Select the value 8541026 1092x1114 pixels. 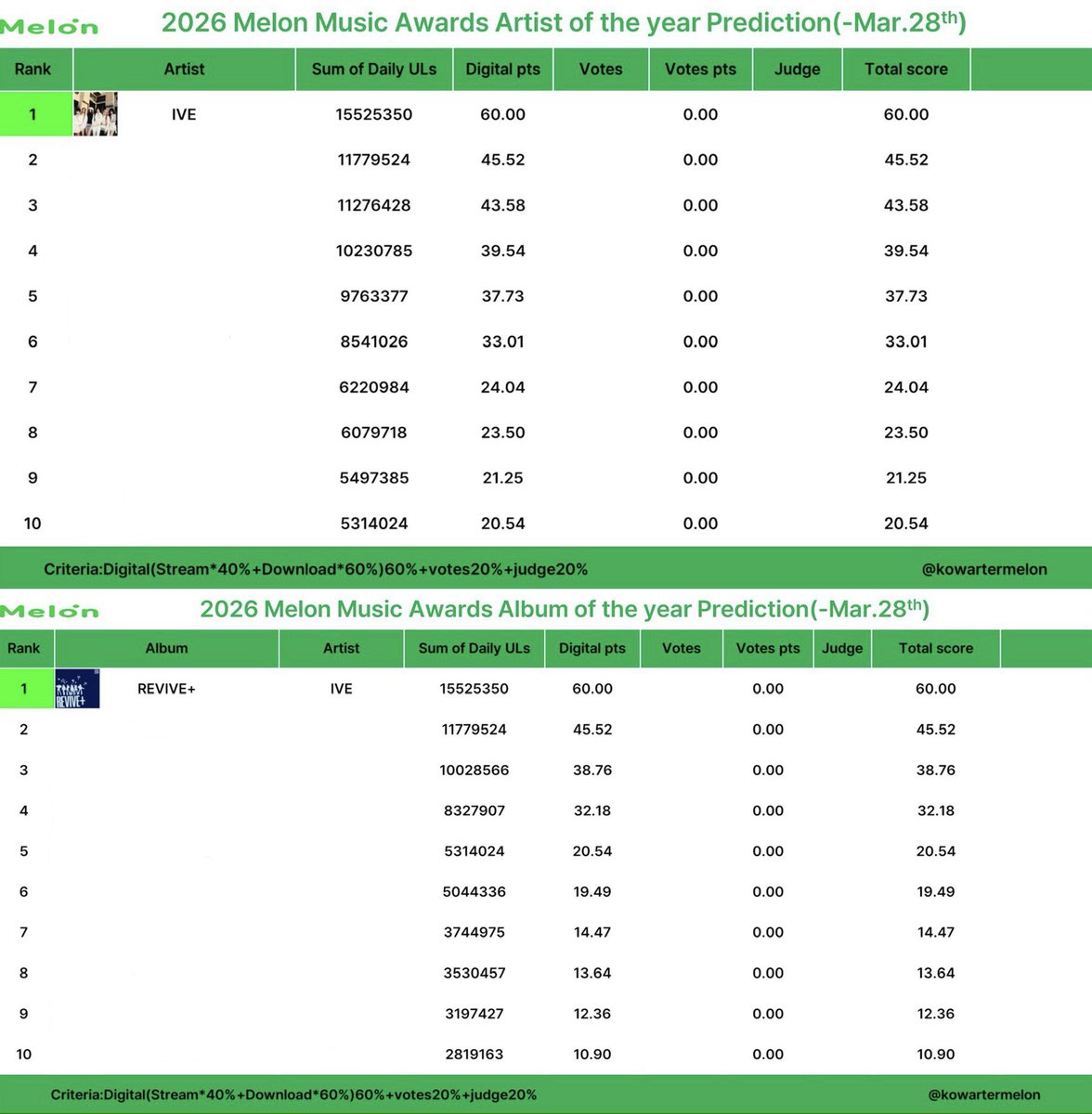click(x=374, y=342)
